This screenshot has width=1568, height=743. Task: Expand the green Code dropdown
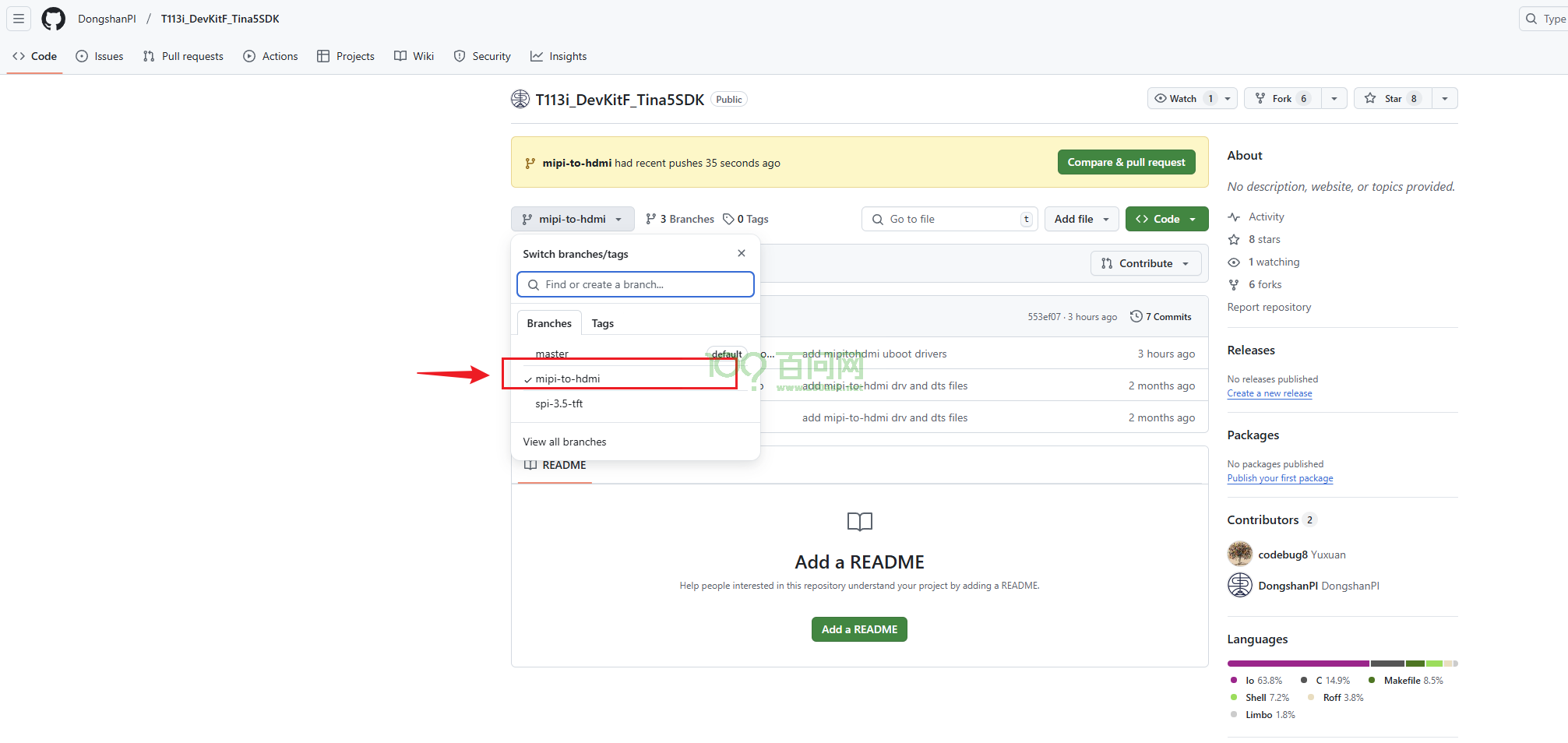(1166, 219)
